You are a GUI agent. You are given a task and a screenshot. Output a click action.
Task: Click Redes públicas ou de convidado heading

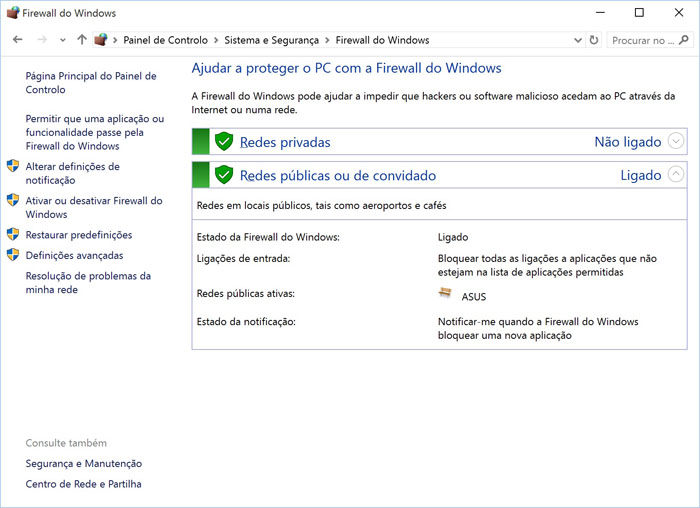[x=338, y=175]
